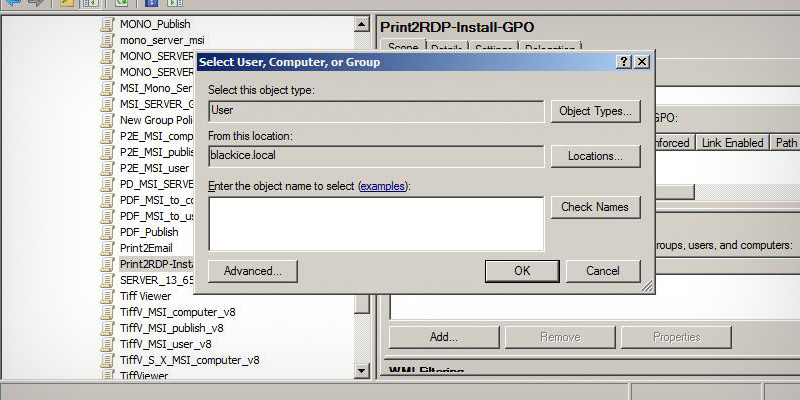Screen dimensions: 800x400
Task: Open the Object Types dialog
Action: tap(595, 111)
